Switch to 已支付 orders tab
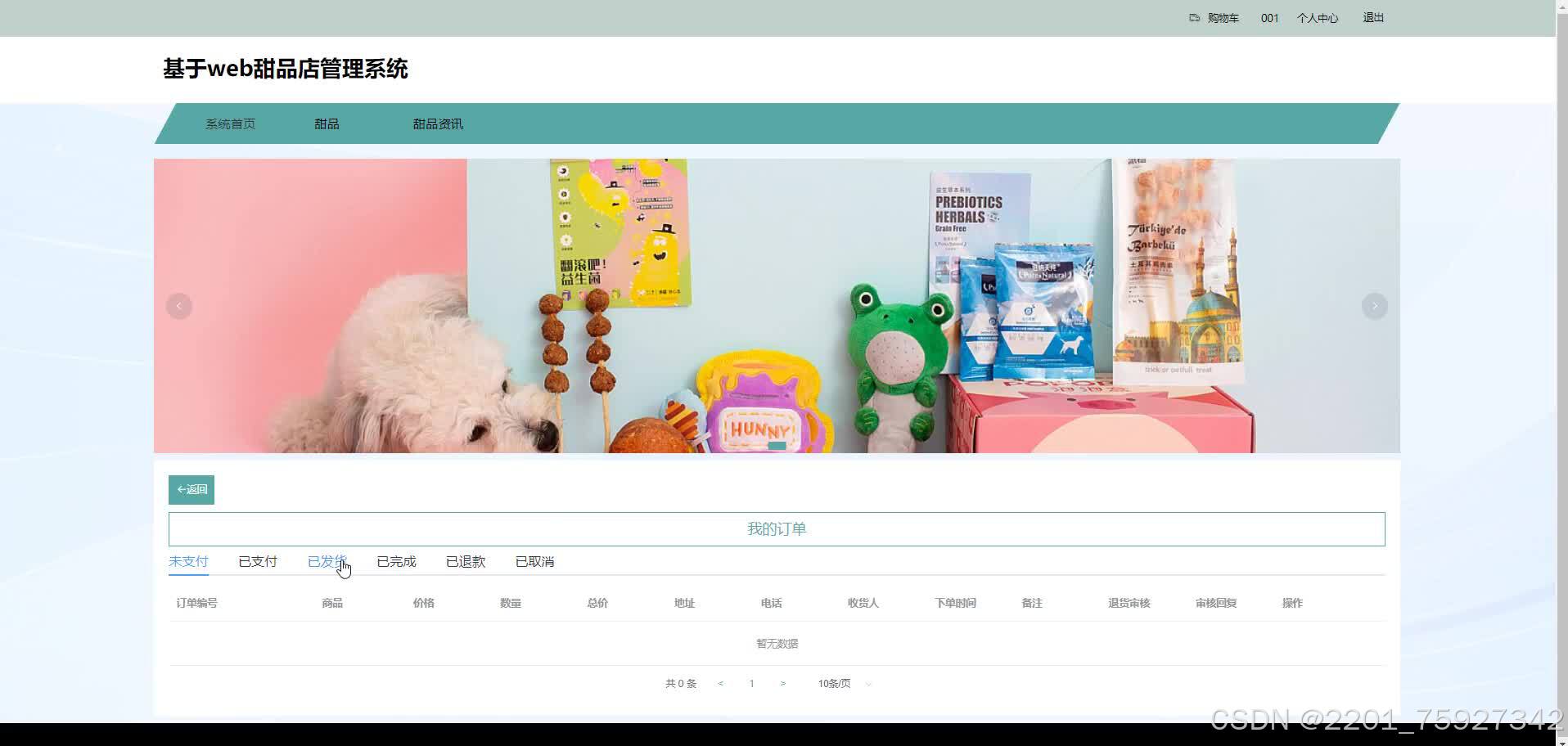1568x746 pixels. coord(258,561)
